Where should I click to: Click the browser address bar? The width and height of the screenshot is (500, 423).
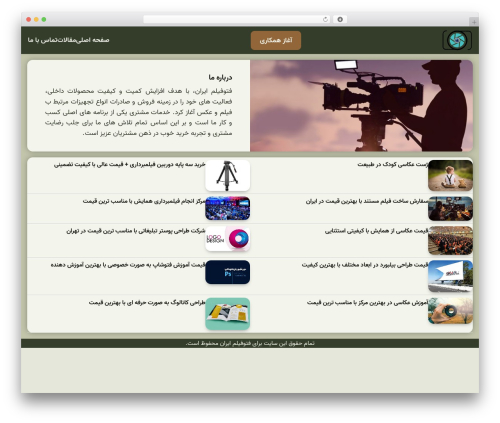pyautogui.click(x=236, y=19)
